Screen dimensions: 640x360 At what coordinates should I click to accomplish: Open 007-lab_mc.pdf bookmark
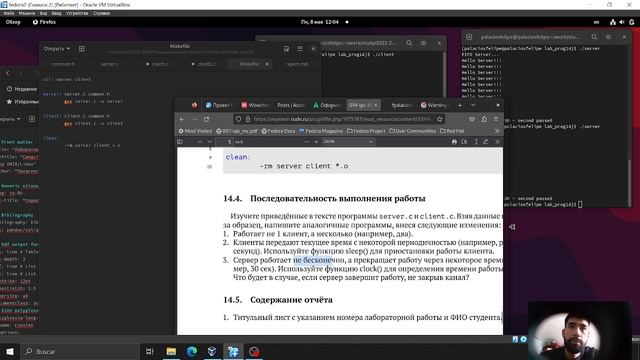click(237, 131)
